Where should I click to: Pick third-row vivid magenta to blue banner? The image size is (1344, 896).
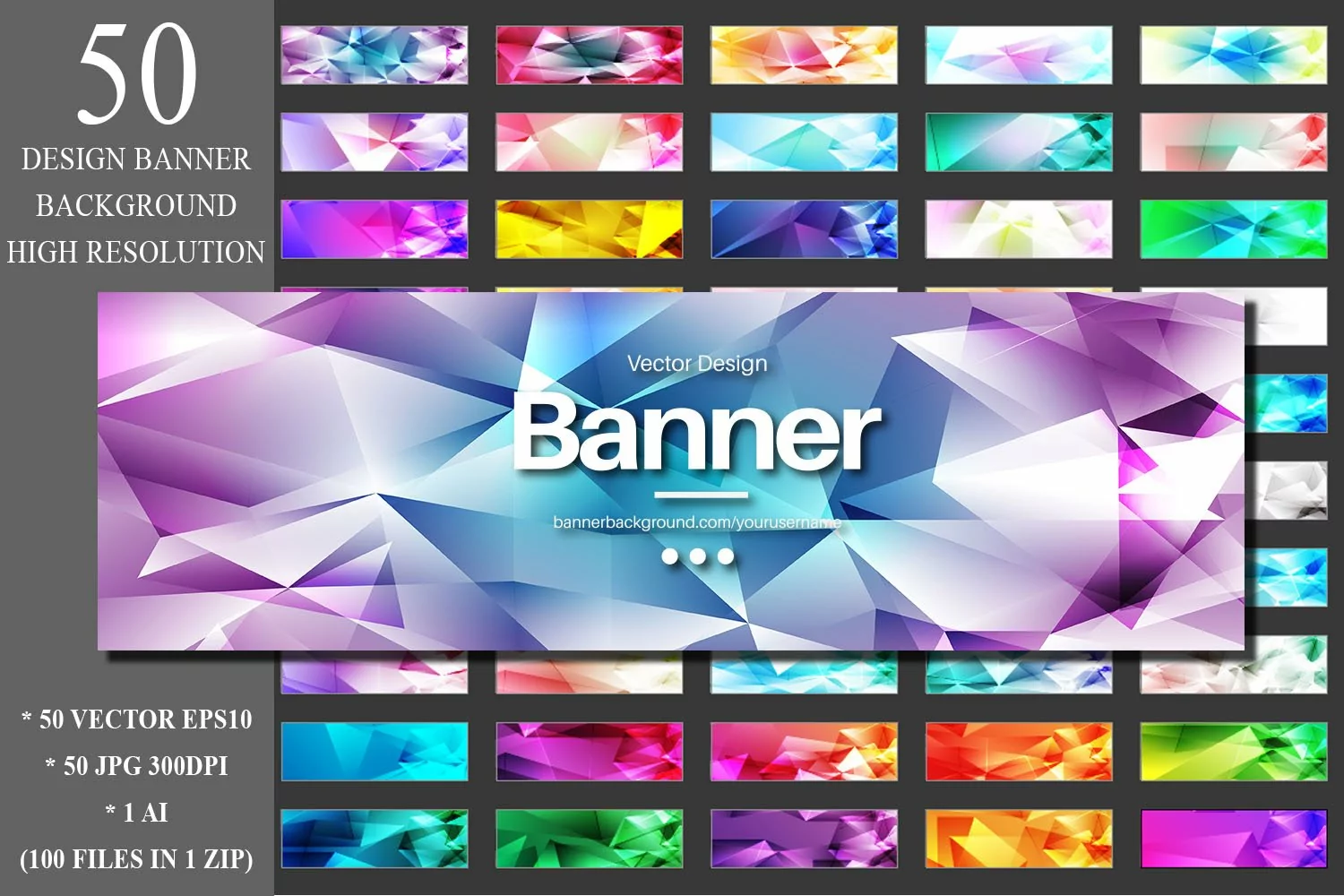click(375, 229)
